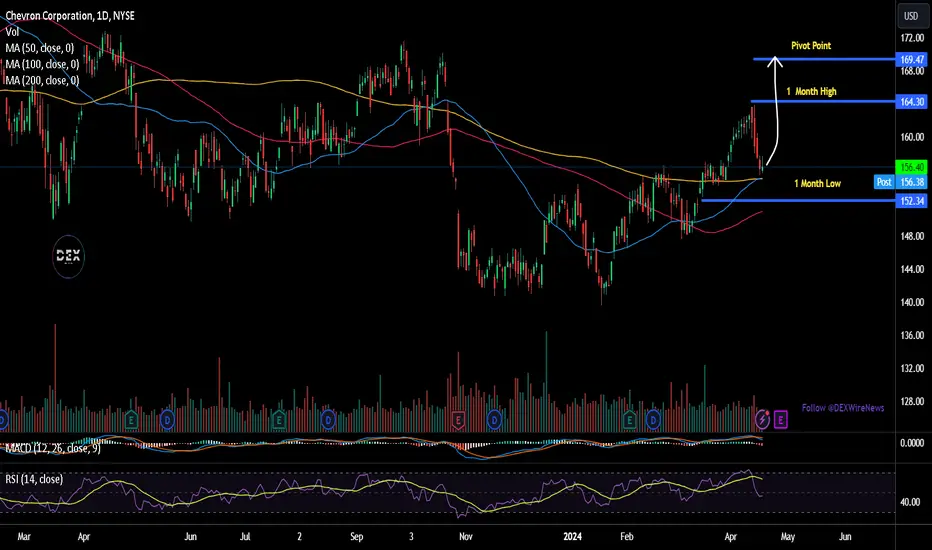Click the 164.30 price label
The height and width of the screenshot is (550, 932).
pos(912,102)
